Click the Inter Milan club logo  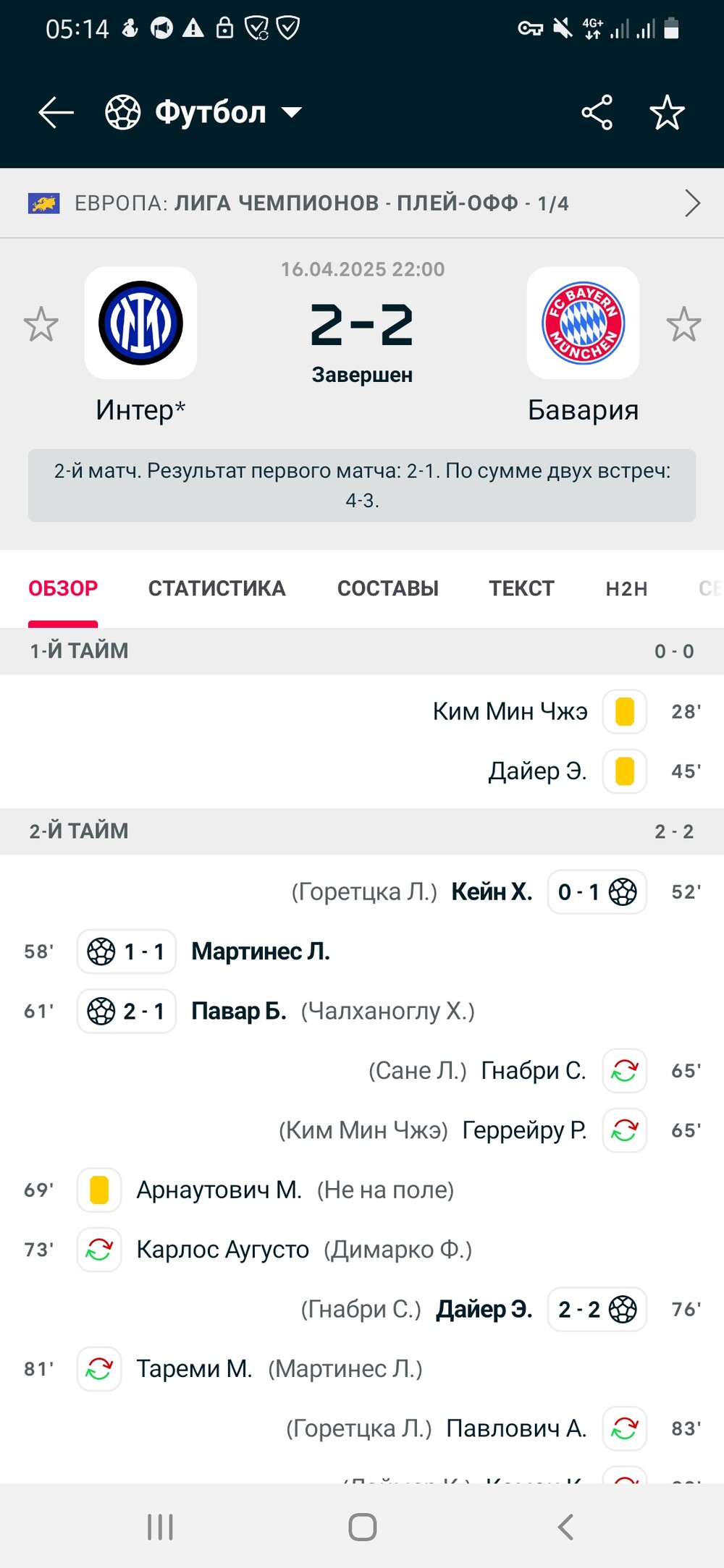click(x=140, y=323)
